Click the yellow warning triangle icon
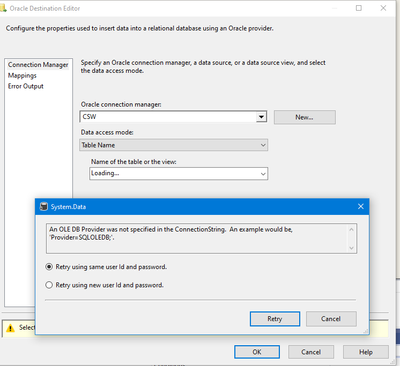Screen dimensions: 400x366 [x=10, y=328]
